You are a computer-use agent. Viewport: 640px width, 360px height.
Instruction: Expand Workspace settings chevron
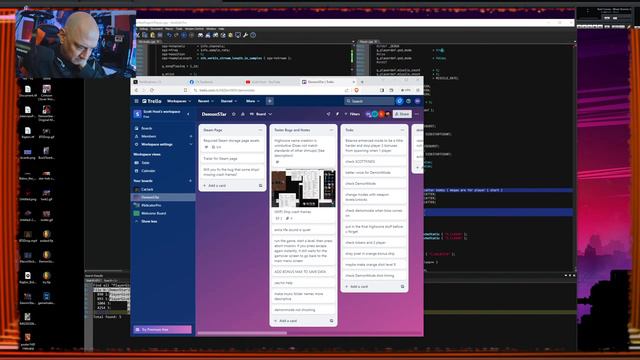191,144
